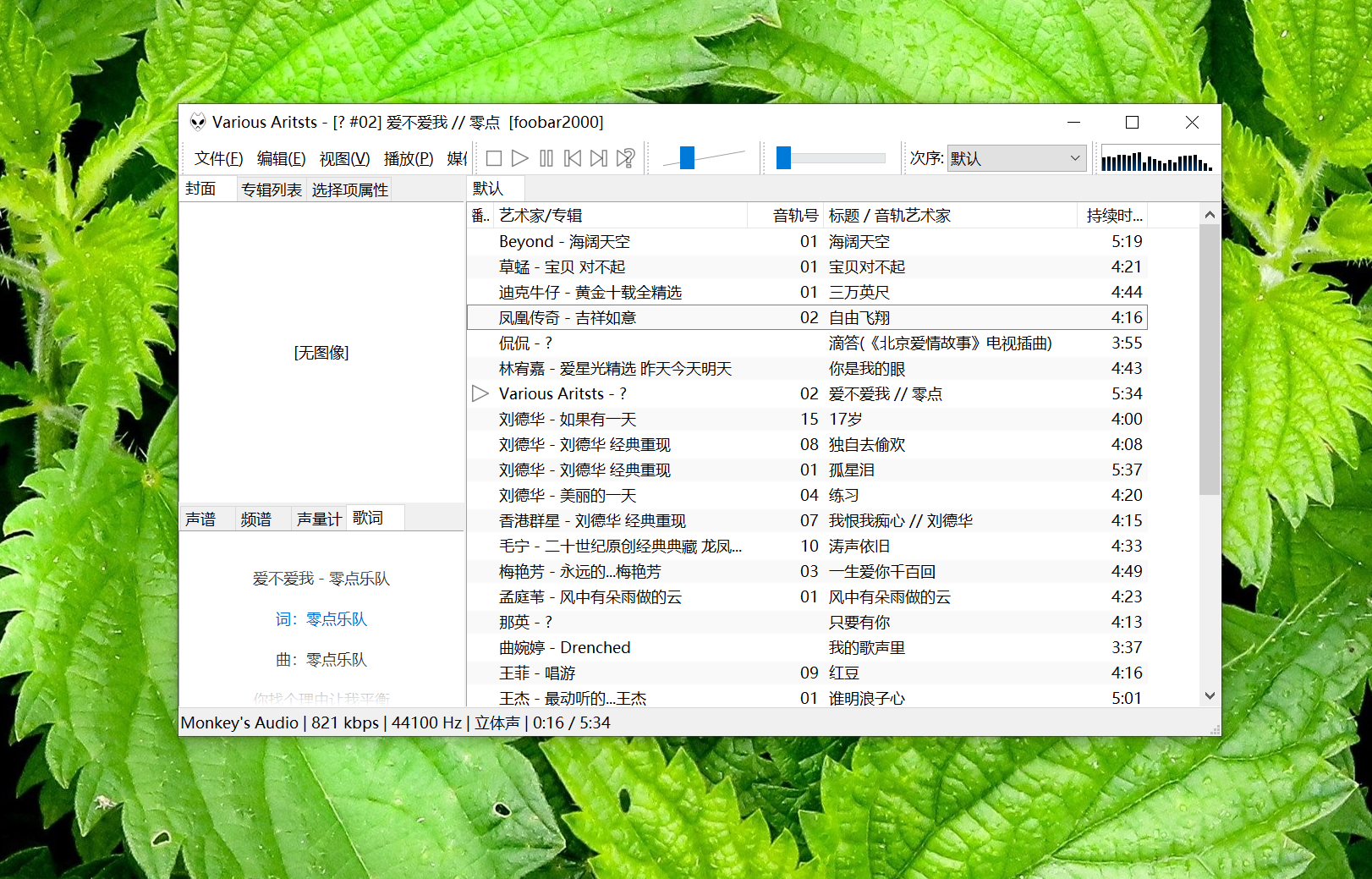Skip to the previous track

pos(573,158)
